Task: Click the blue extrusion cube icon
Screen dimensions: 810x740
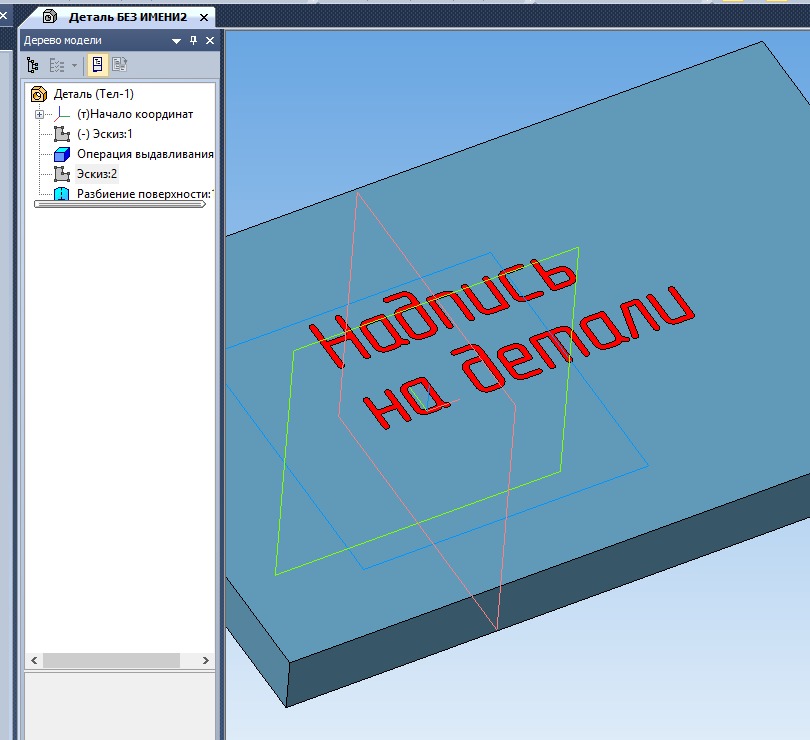Action: (62, 154)
